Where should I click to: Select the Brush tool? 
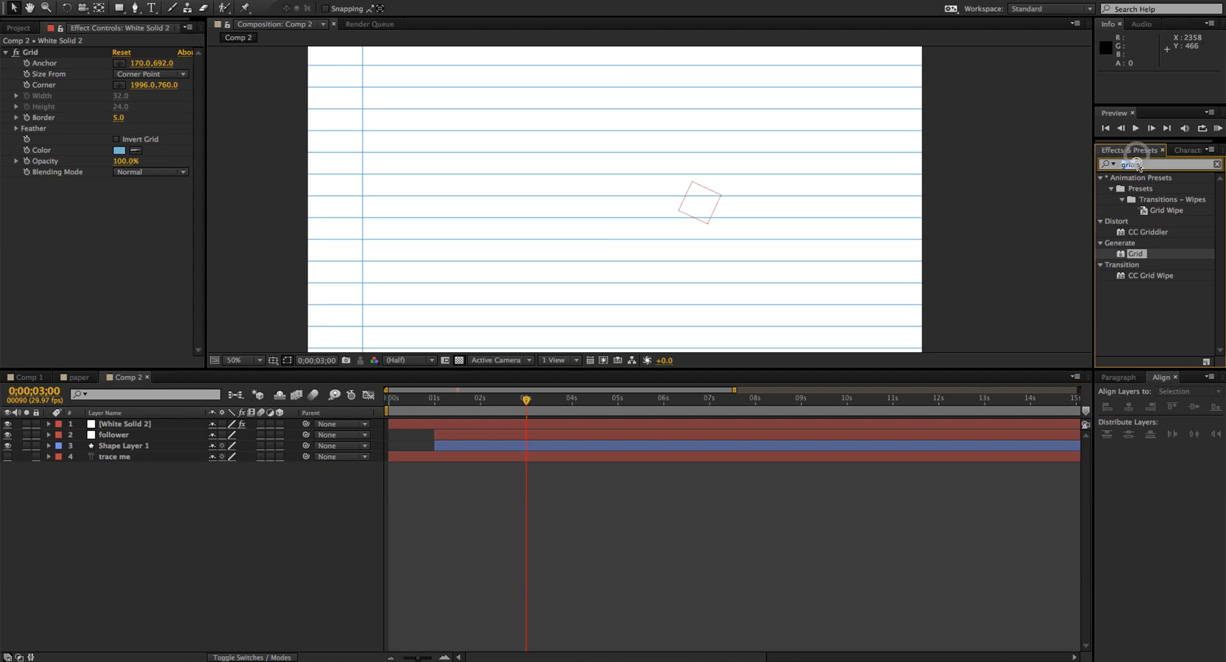pyautogui.click(x=171, y=8)
